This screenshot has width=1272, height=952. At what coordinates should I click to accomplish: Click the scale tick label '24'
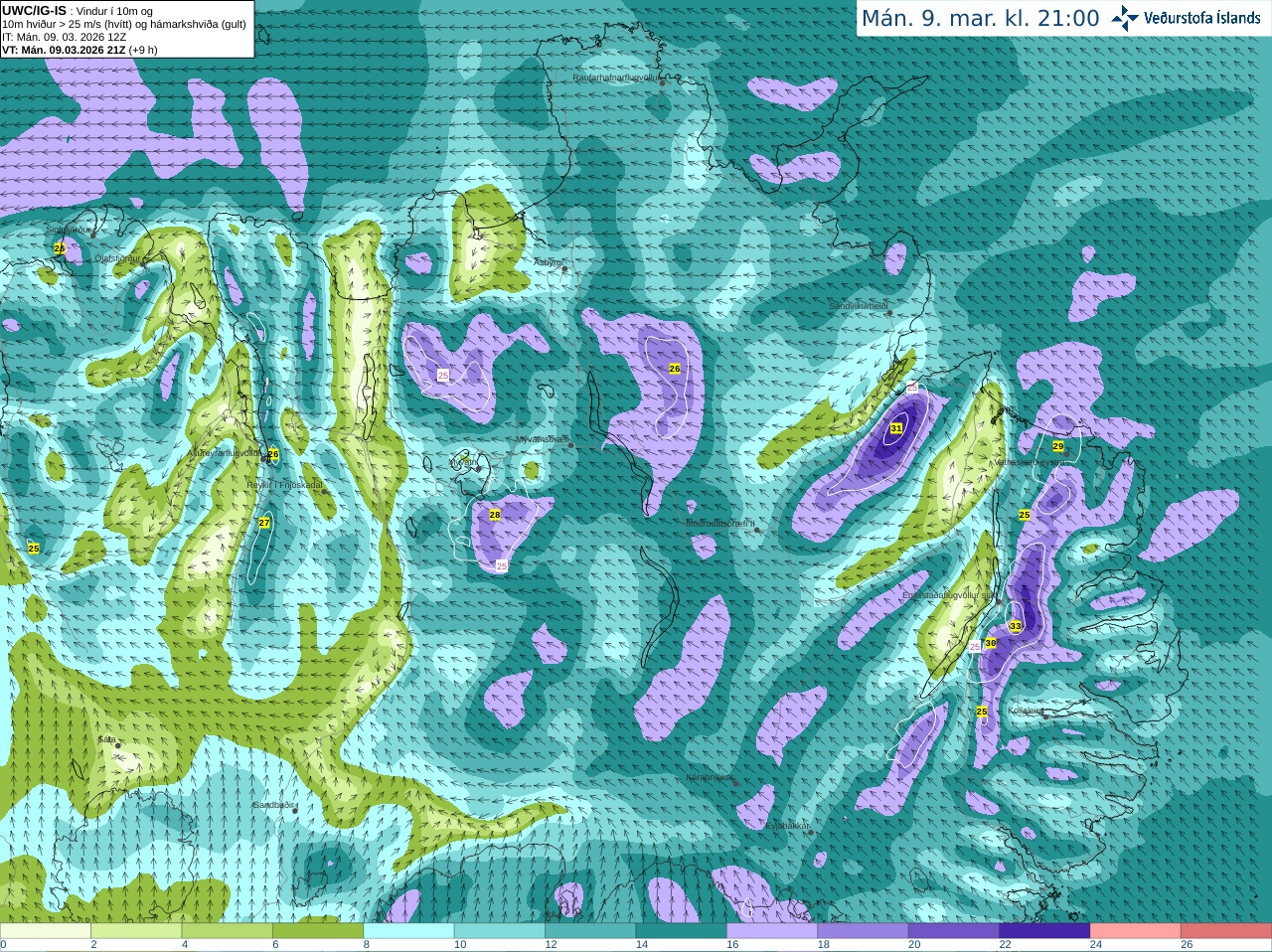pyautogui.click(x=1096, y=945)
